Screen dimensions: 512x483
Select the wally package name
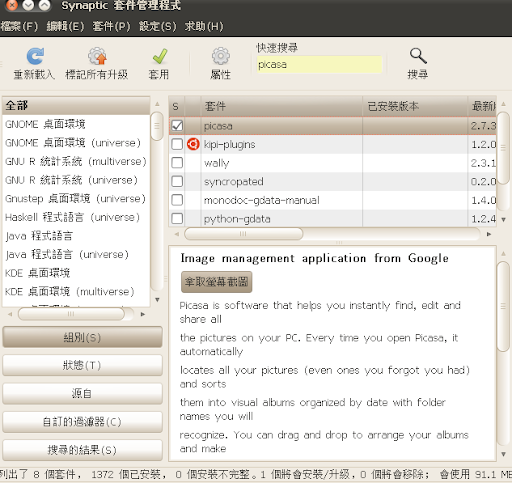click(217, 163)
